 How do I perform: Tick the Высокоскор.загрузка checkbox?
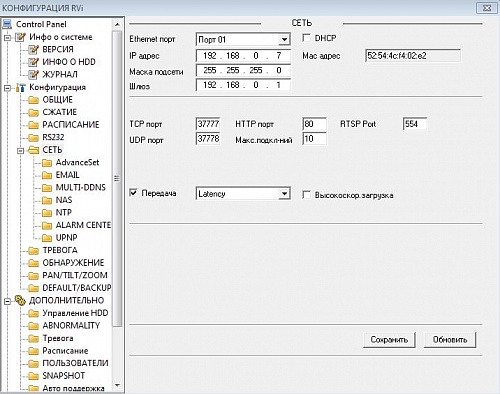[306, 195]
